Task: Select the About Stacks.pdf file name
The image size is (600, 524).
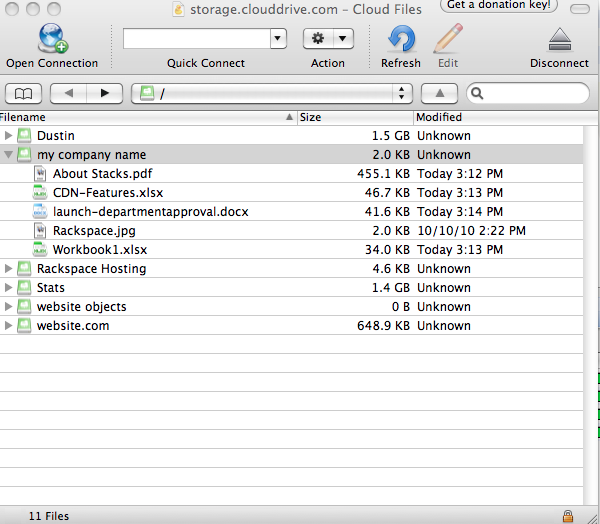Action: point(103,174)
